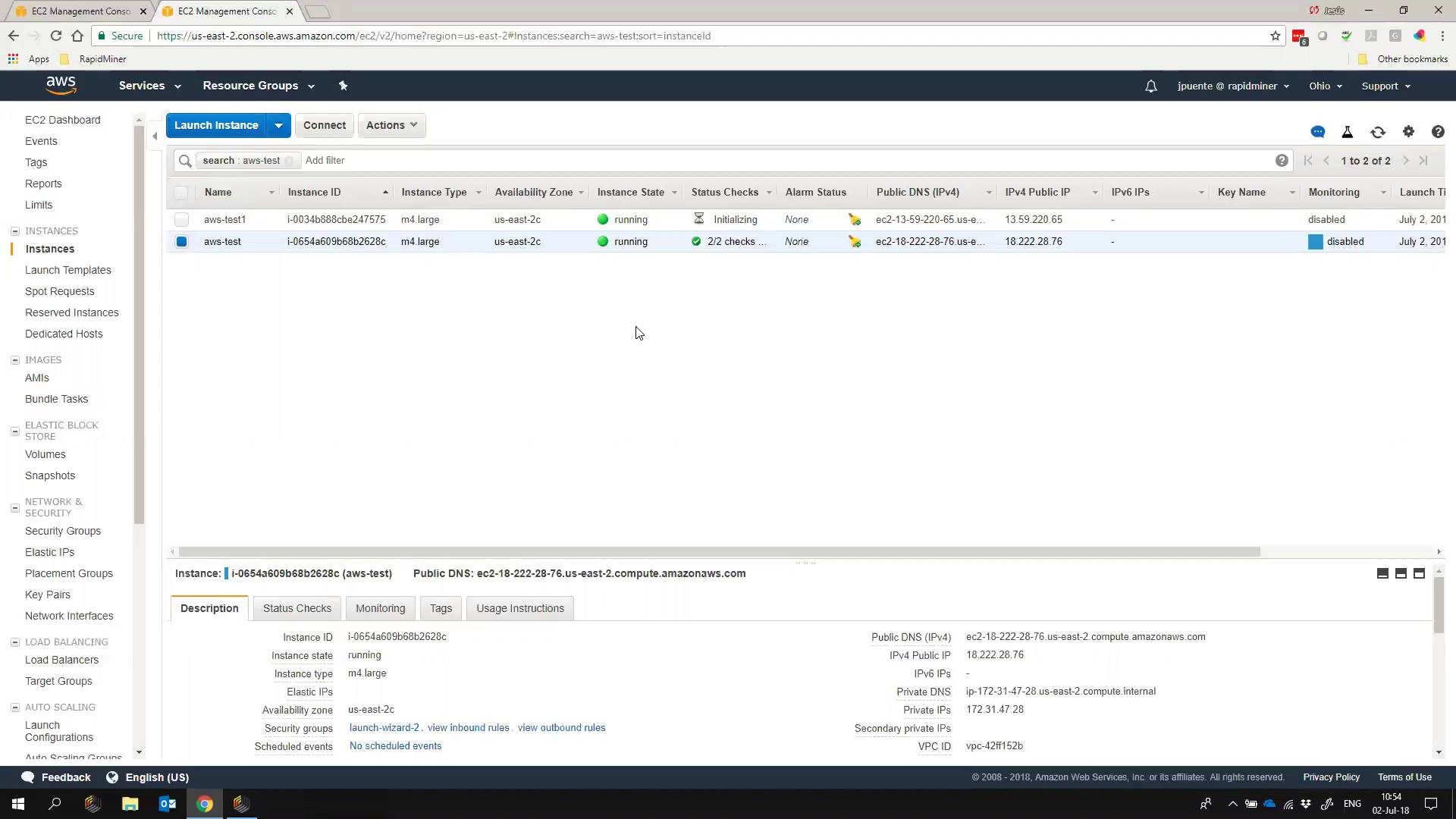Open the notifications bell icon
The image size is (1456, 819).
(1151, 86)
